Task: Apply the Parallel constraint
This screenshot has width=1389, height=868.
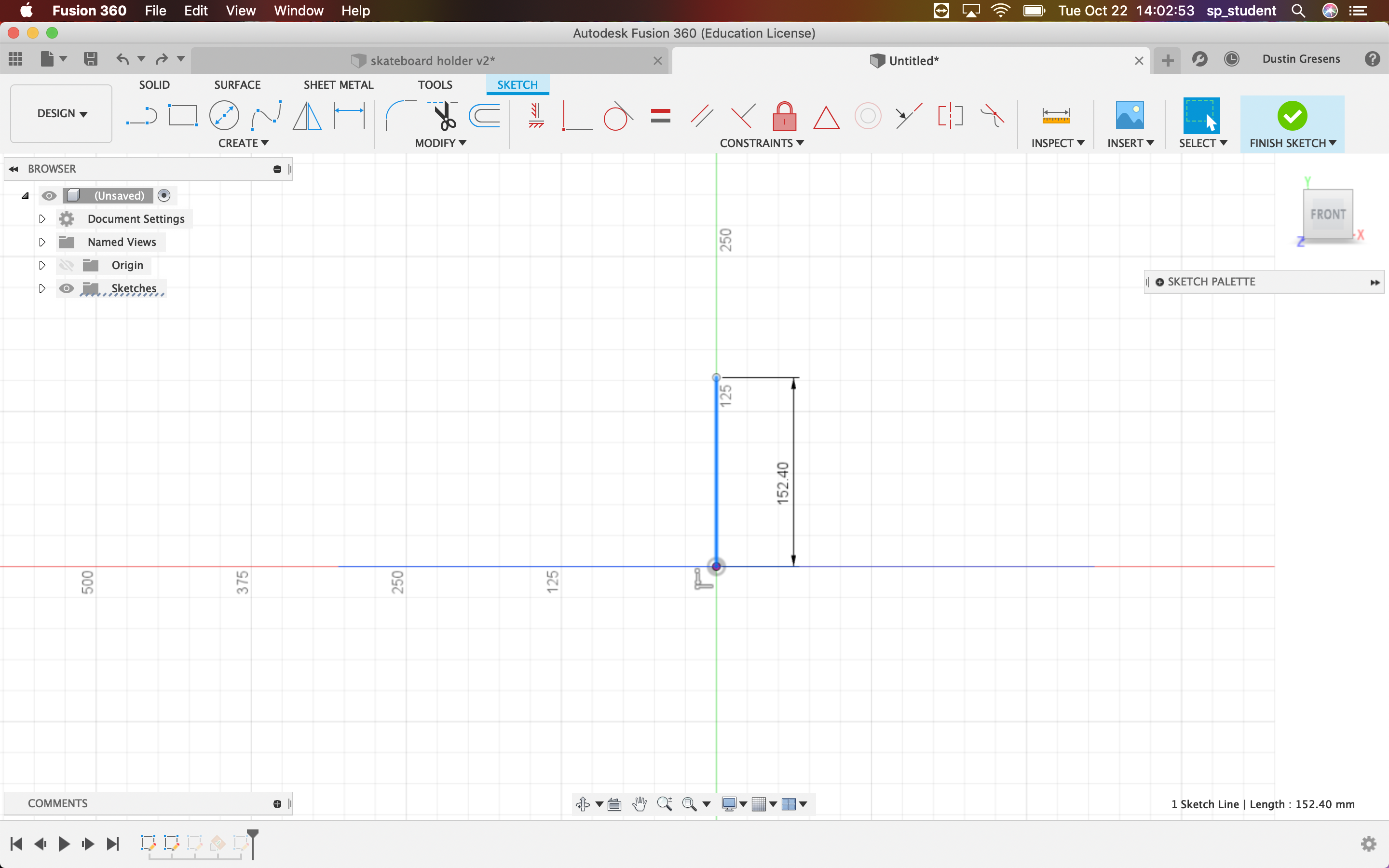Action: pos(702,115)
